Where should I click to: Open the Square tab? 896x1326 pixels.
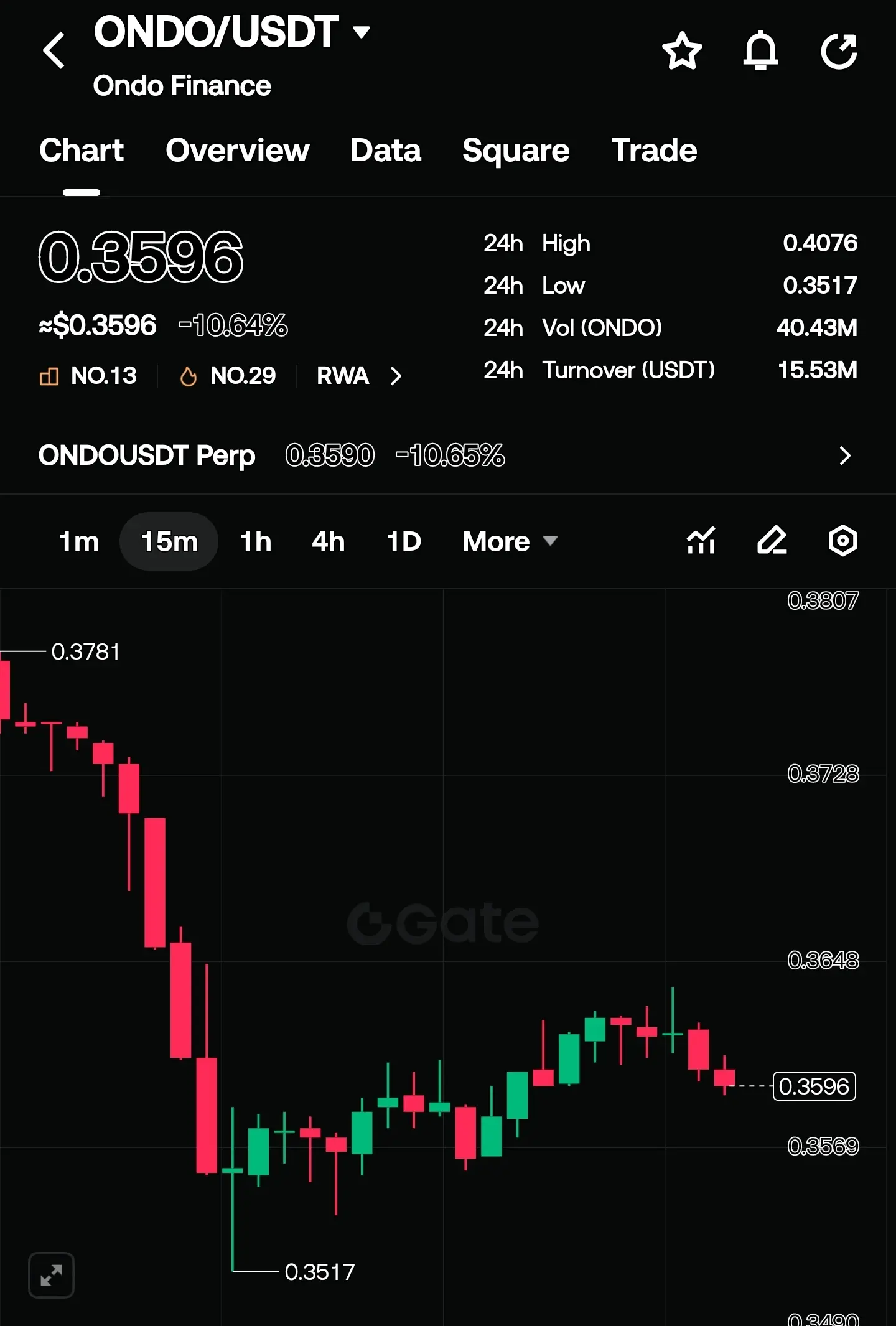pos(516,151)
